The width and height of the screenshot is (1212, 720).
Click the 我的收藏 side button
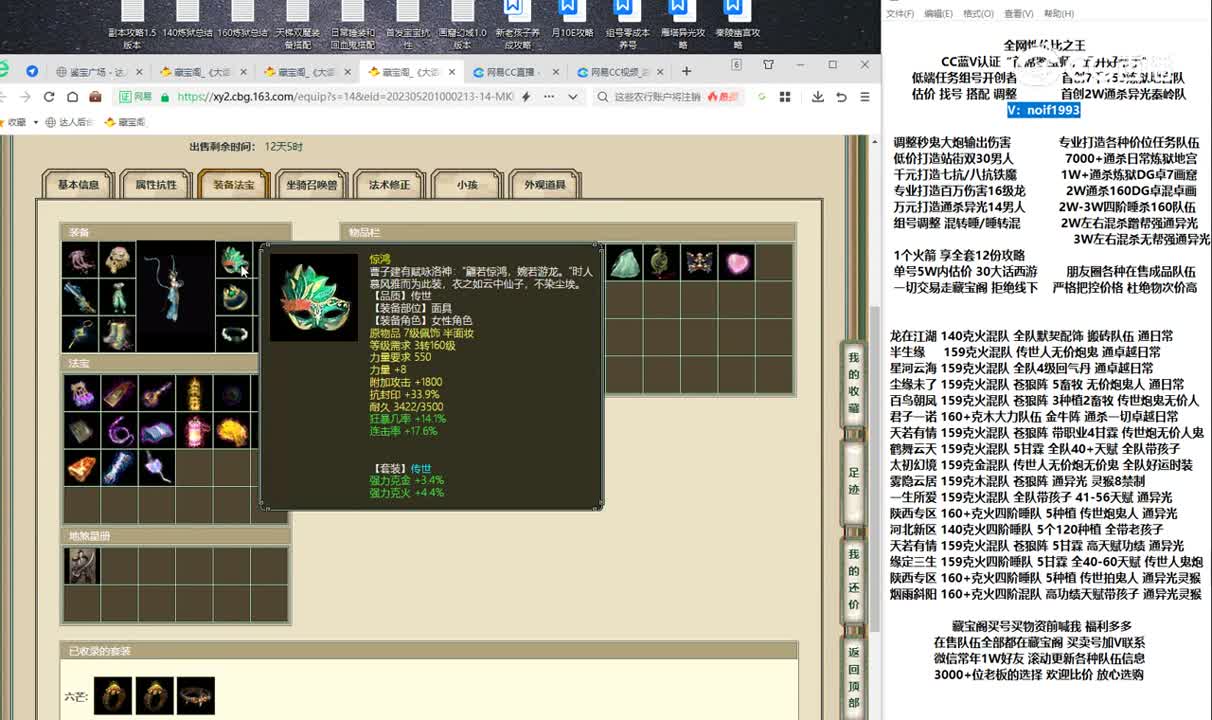click(853, 383)
